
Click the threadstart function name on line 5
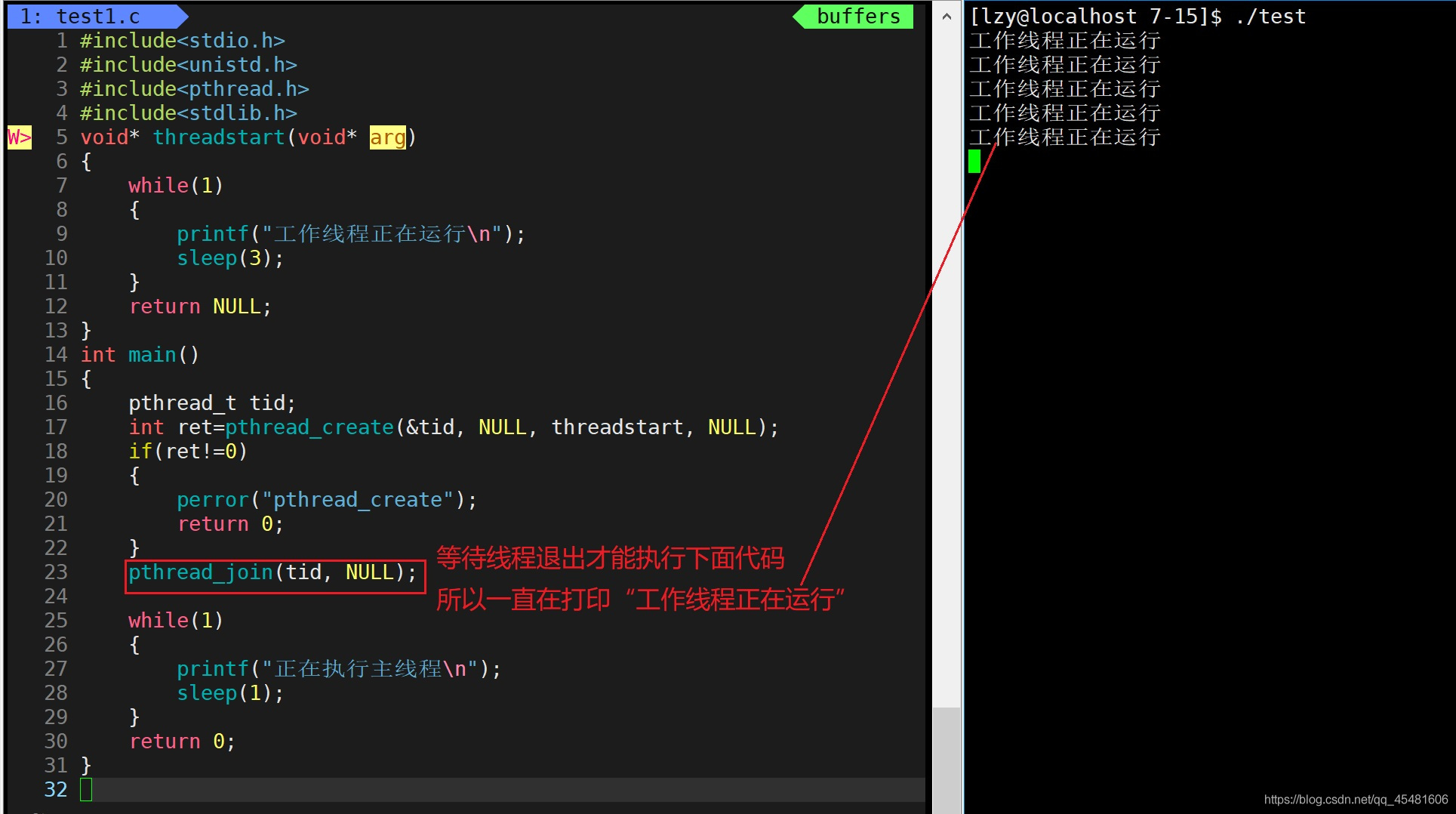(x=219, y=137)
